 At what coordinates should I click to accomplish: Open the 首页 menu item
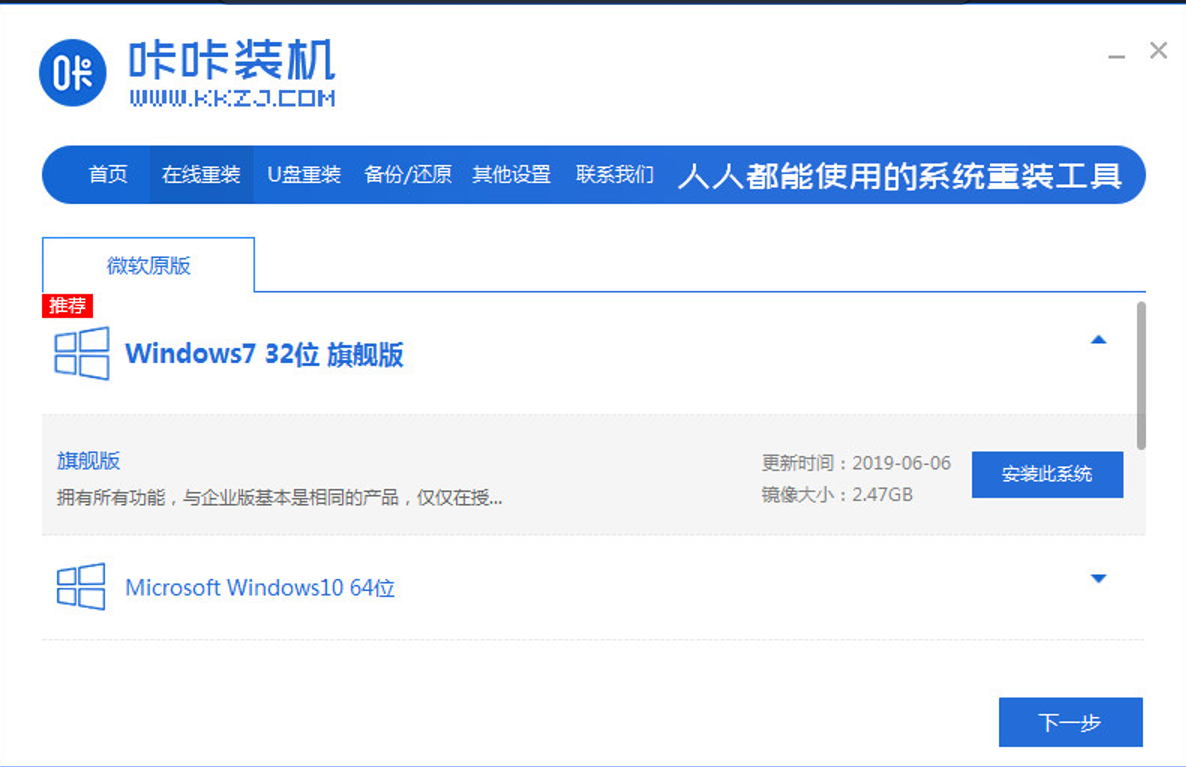[108, 175]
